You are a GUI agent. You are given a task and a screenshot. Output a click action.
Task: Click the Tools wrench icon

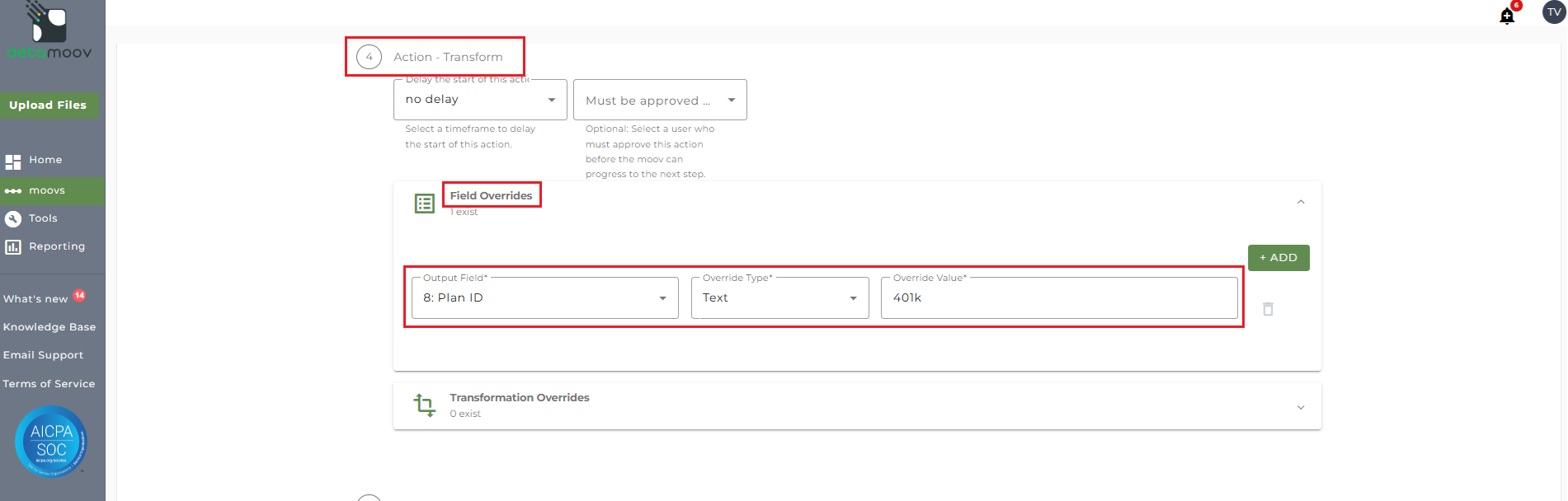click(x=13, y=219)
